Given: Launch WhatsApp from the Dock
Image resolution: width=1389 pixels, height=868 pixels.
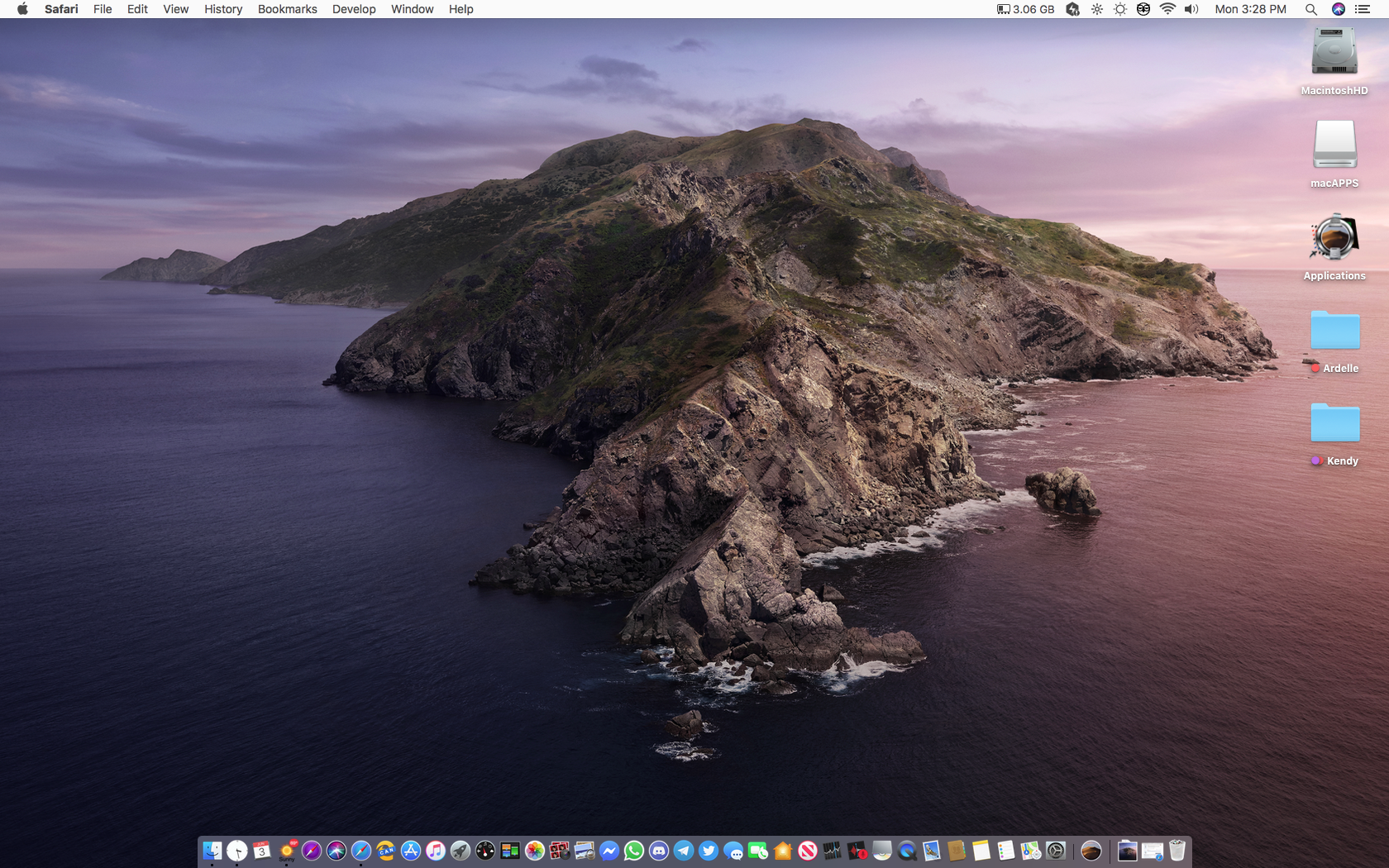Looking at the screenshot, I should pos(634,851).
